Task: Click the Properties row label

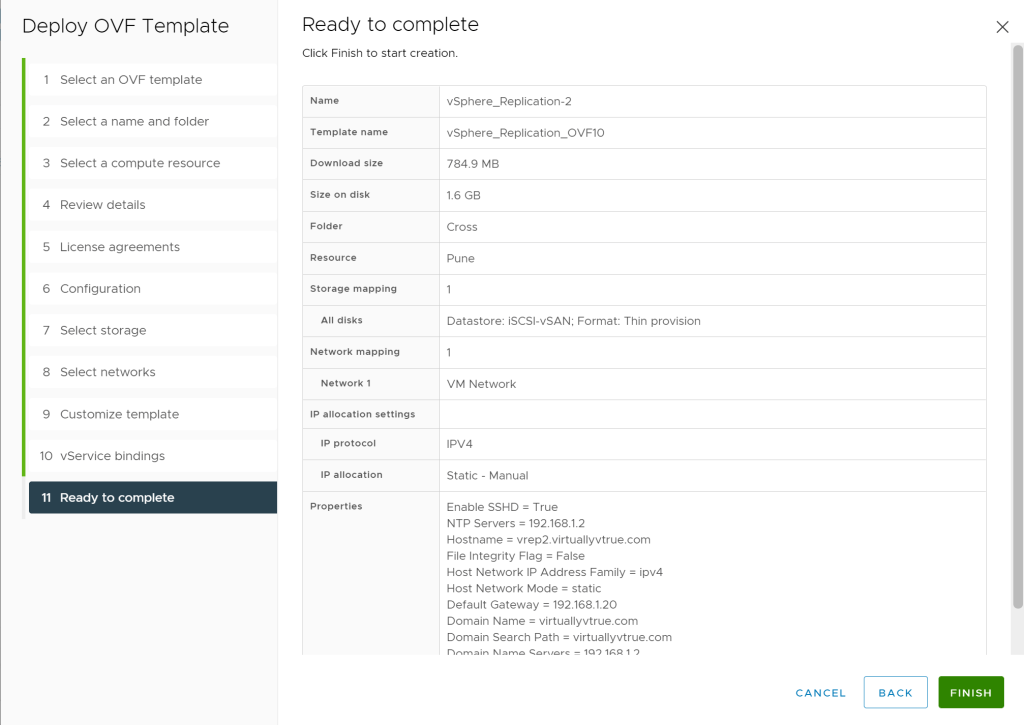Action: click(x=336, y=507)
